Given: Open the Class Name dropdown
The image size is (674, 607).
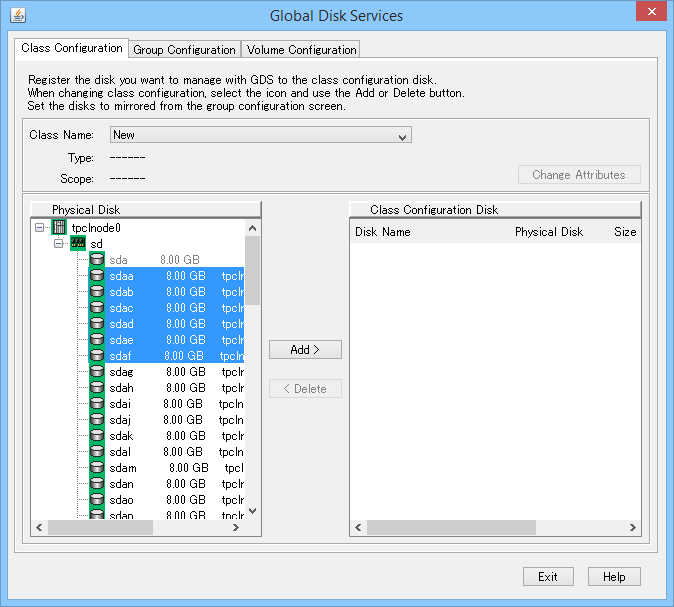Looking at the screenshot, I should pyautogui.click(x=402, y=136).
